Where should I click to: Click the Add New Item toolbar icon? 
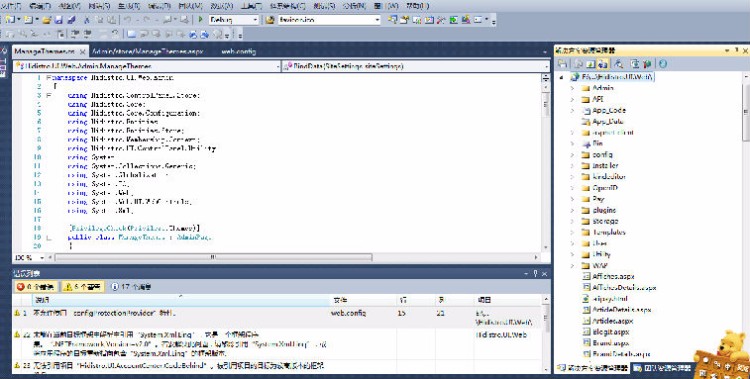point(28,20)
